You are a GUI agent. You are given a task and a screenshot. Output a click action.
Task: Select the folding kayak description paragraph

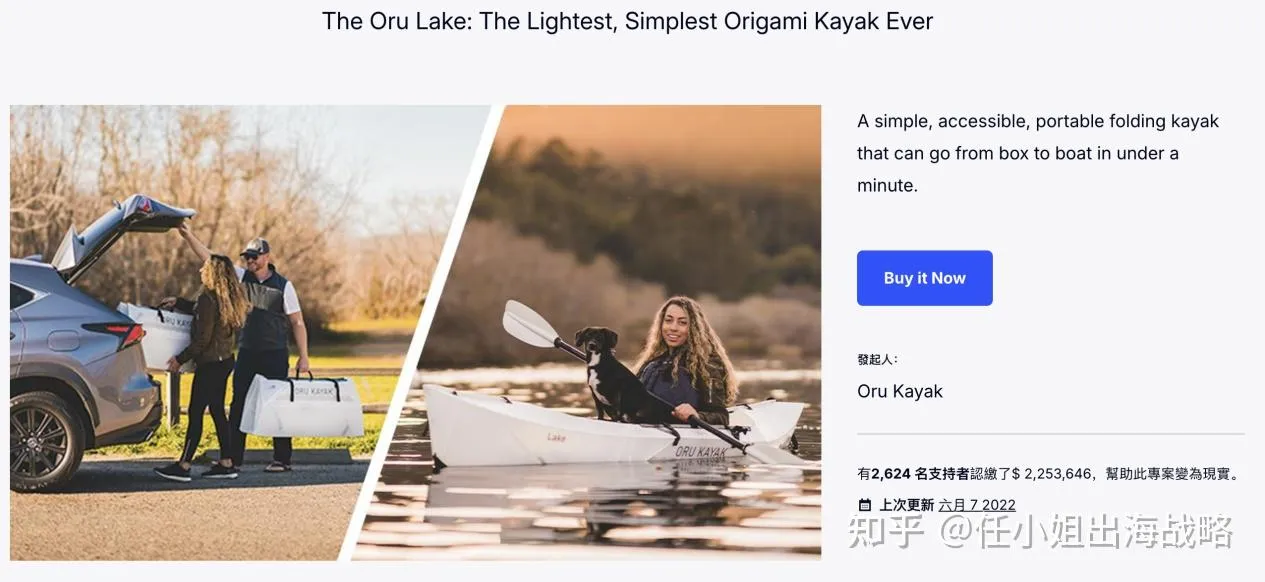click(x=1038, y=153)
